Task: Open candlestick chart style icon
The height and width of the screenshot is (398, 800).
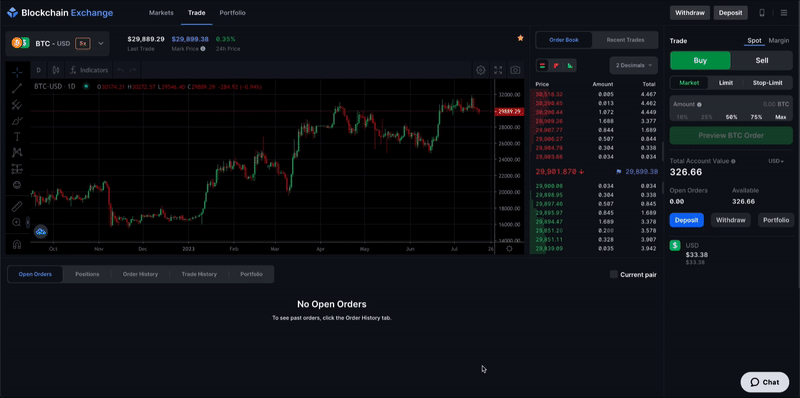Action: point(56,70)
